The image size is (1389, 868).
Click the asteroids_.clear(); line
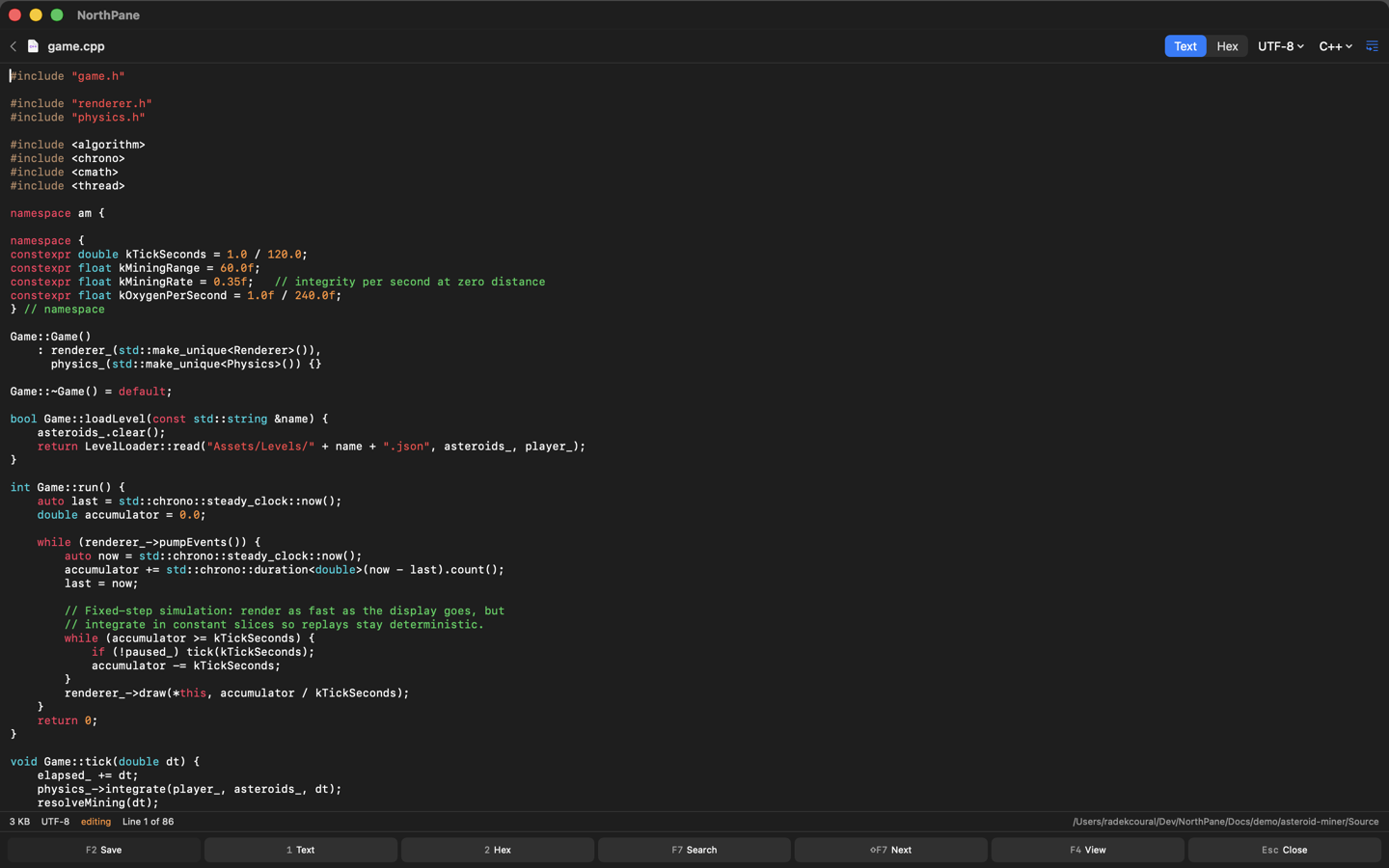101,432
